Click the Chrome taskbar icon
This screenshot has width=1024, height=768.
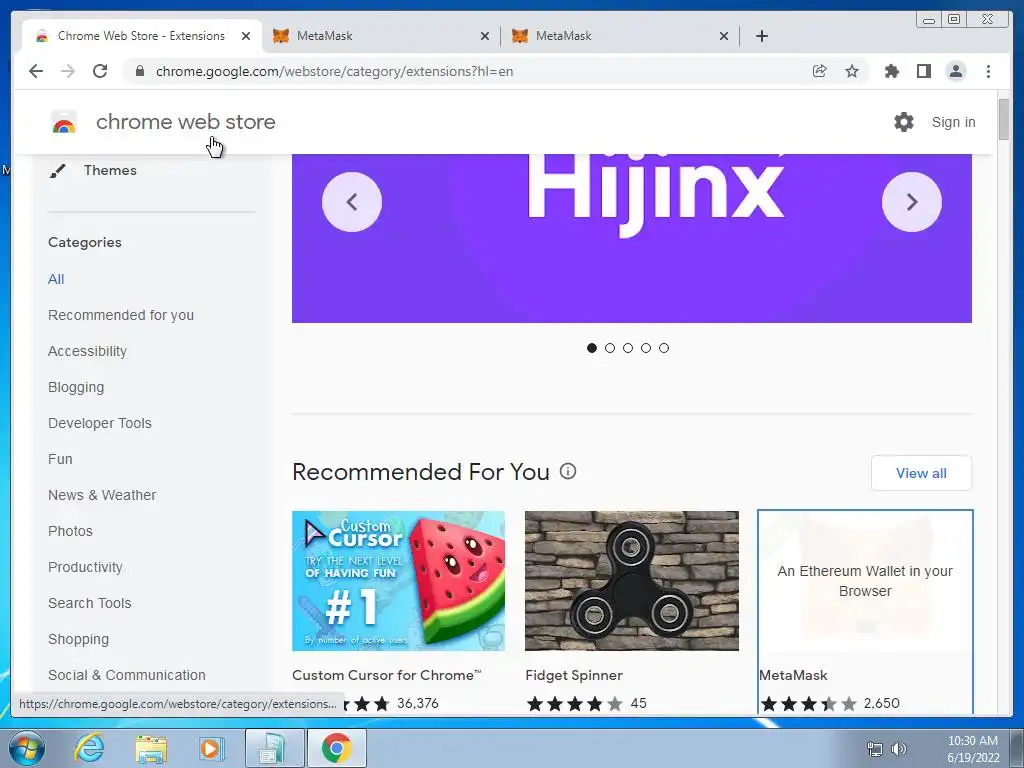coord(336,748)
